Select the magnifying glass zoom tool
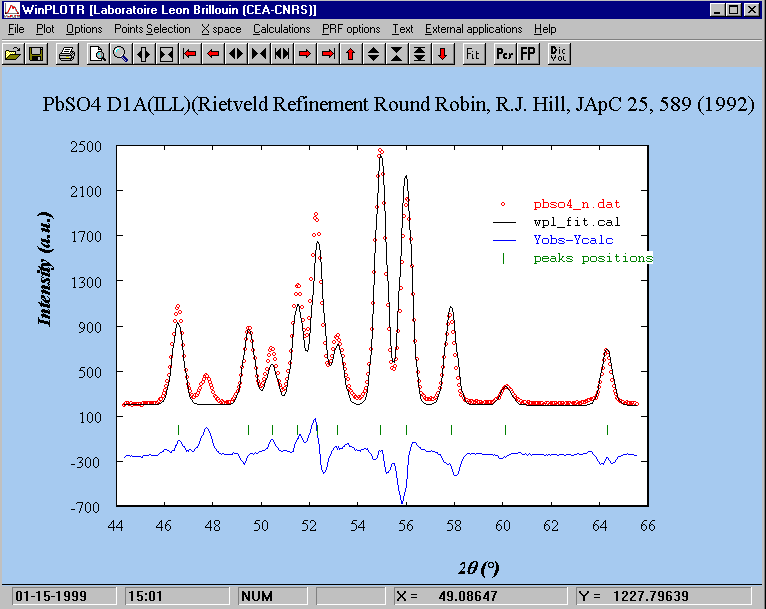The height and width of the screenshot is (609, 766). point(120,53)
